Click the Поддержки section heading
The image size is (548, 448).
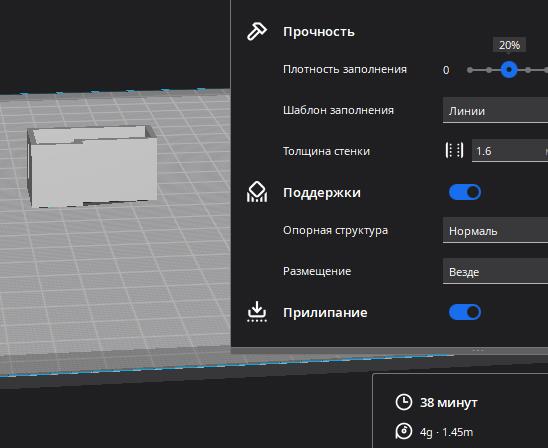click(x=322, y=192)
